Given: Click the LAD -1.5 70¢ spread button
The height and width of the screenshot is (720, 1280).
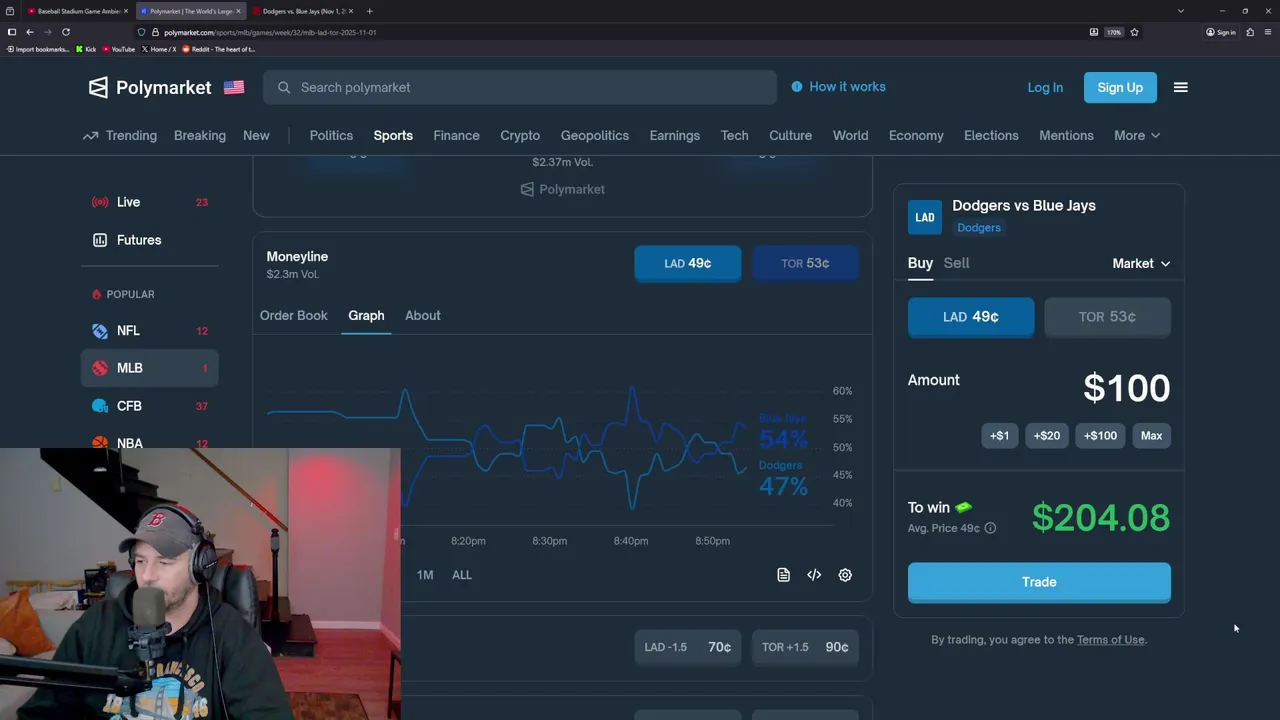Looking at the screenshot, I should [x=688, y=647].
